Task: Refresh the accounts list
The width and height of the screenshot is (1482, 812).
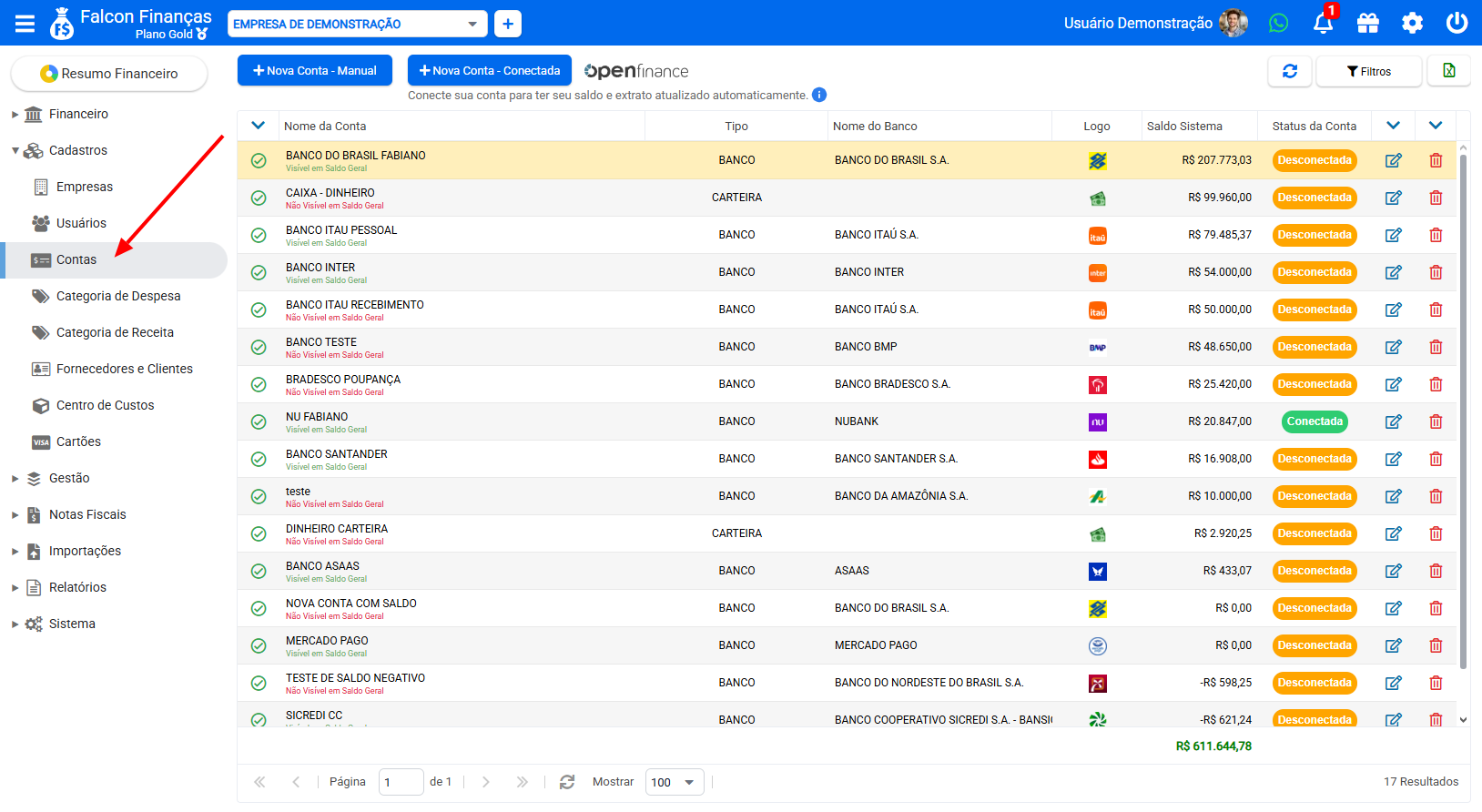Action: (1290, 71)
